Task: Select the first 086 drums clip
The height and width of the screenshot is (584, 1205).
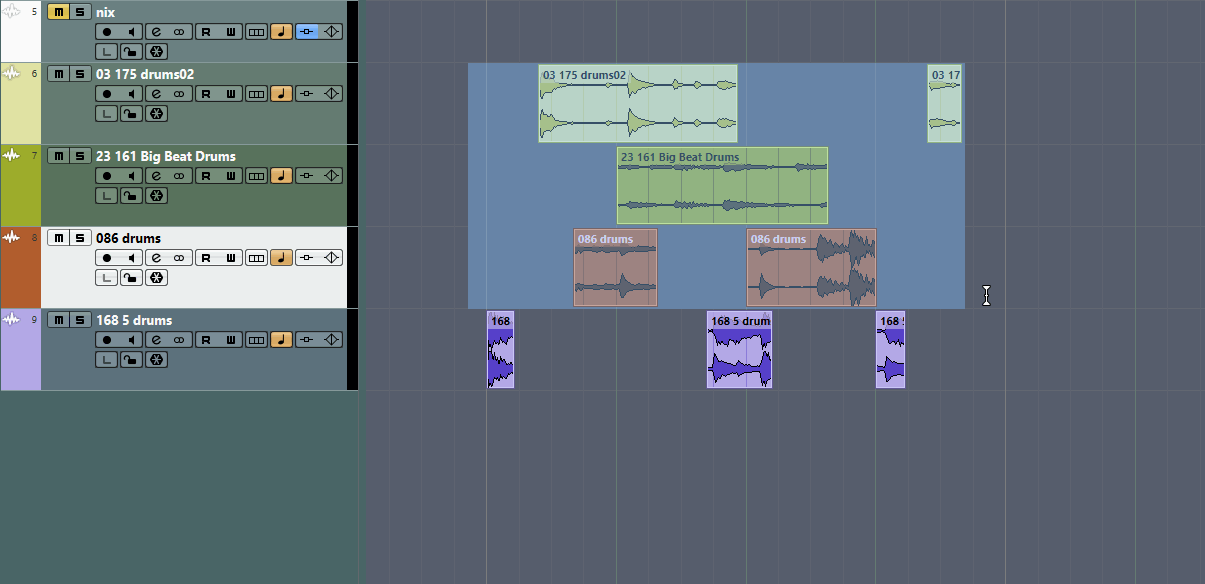Action: click(615, 267)
